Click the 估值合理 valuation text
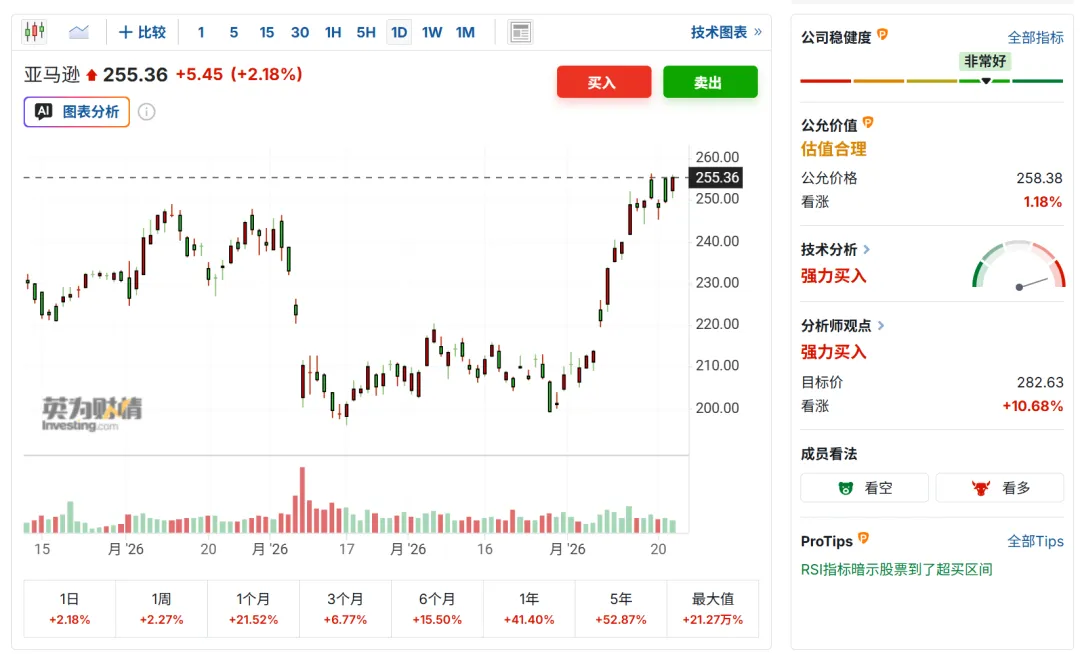The image size is (1080, 654). pyautogui.click(x=833, y=149)
